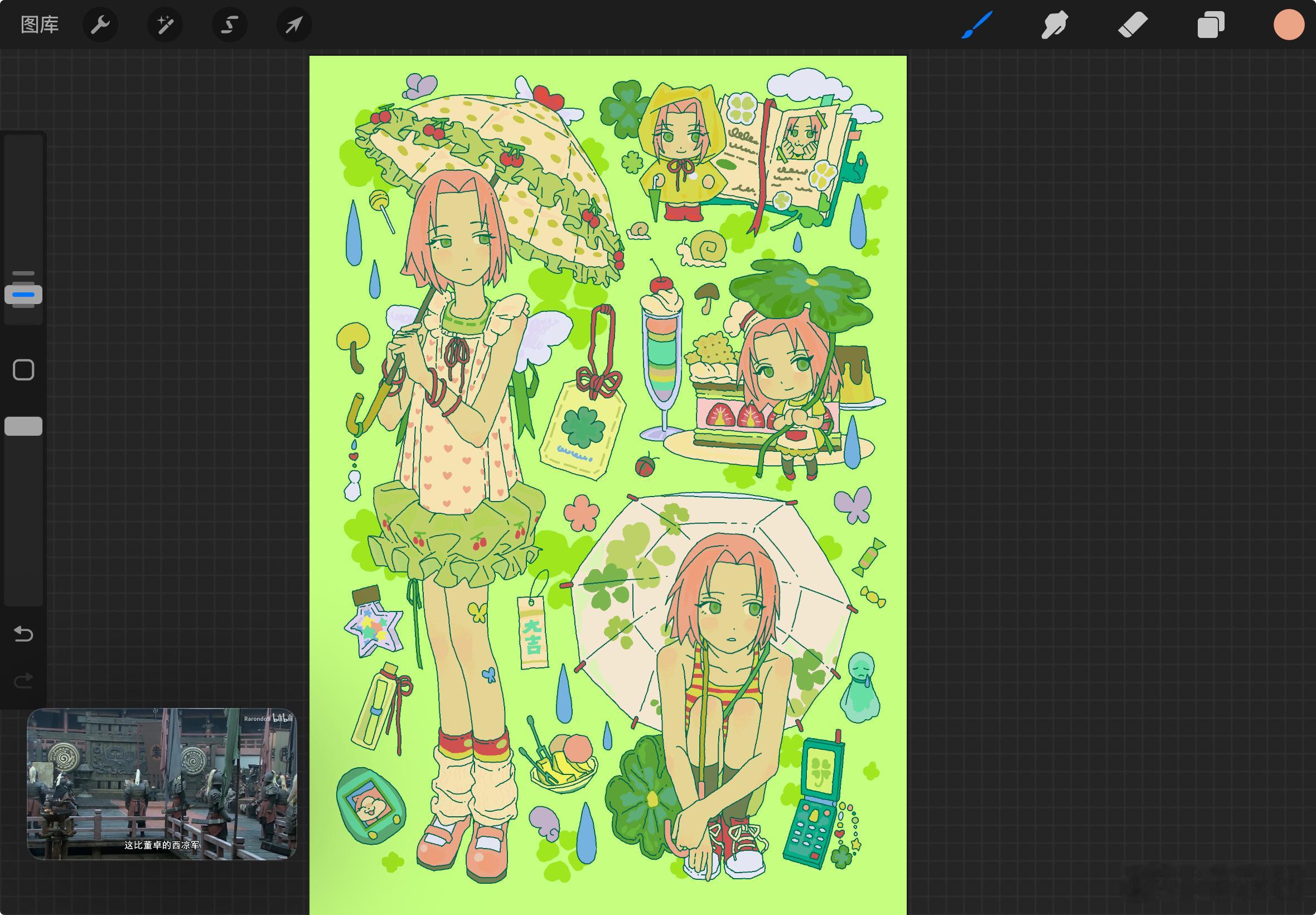1316x915 pixels.
Task: Click the brush opacity slider handle
Action: (x=23, y=426)
